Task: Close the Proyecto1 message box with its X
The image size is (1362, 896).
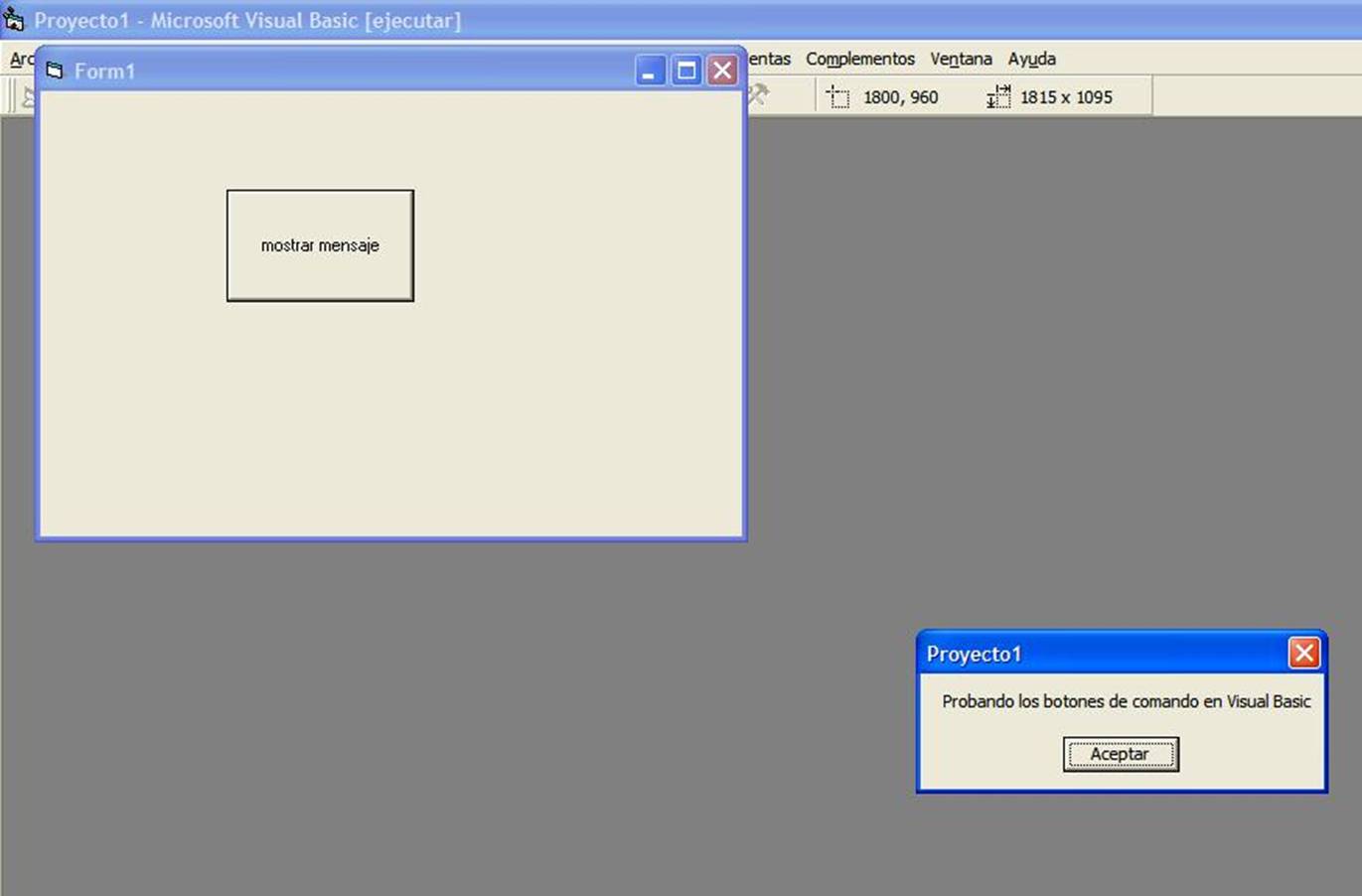Action: [x=1304, y=653]
